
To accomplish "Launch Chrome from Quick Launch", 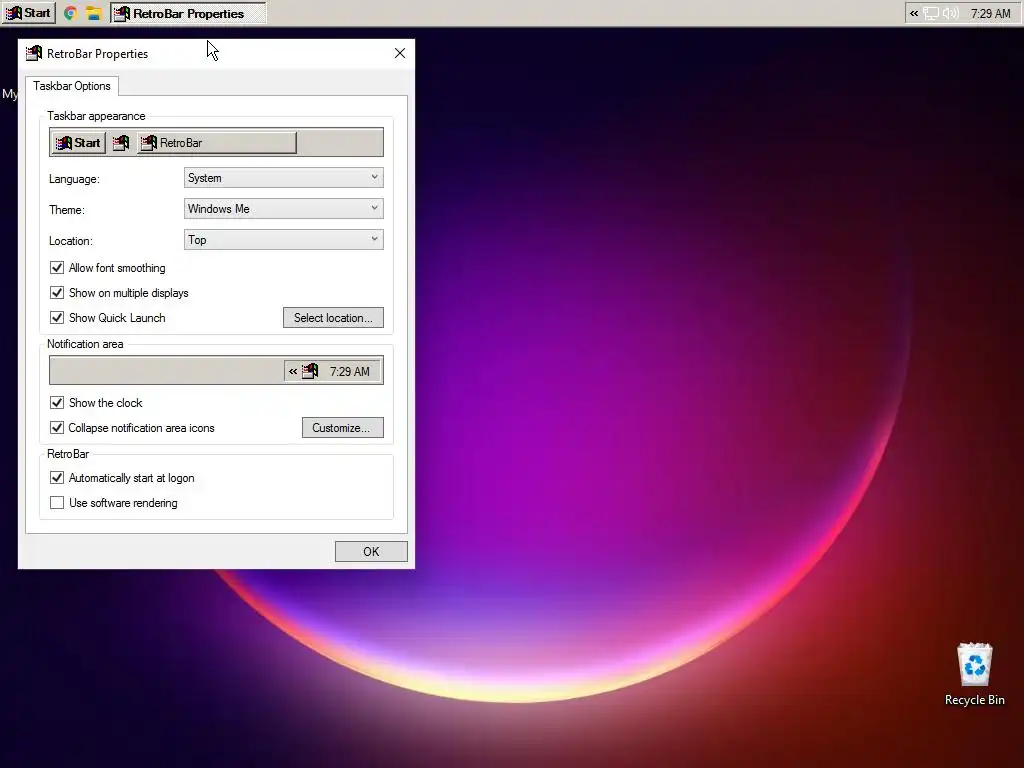I will [71, 13].
